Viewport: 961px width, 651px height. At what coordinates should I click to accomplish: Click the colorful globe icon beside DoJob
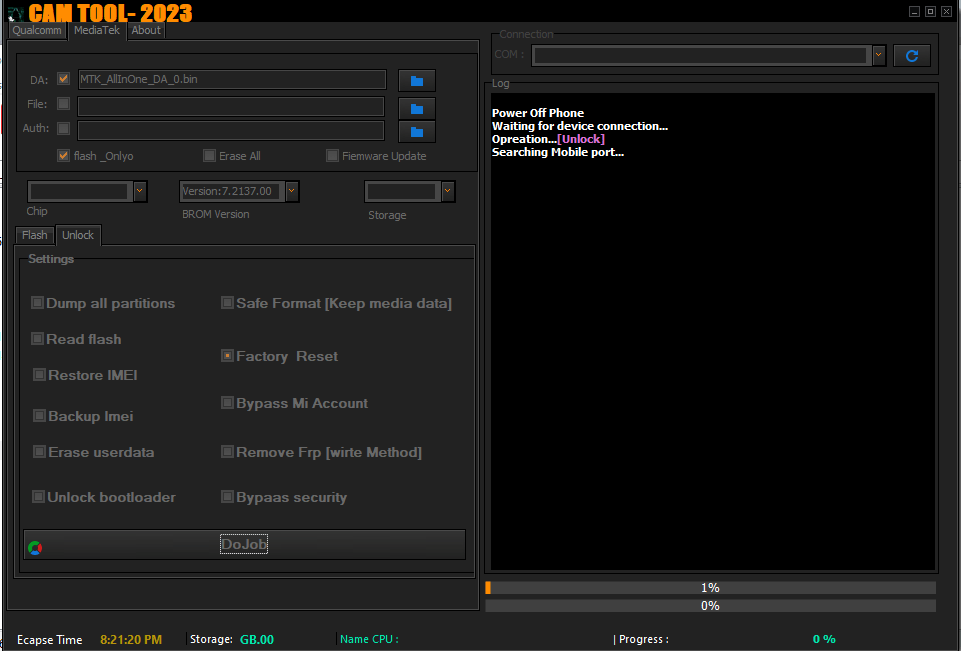[35, 544]
